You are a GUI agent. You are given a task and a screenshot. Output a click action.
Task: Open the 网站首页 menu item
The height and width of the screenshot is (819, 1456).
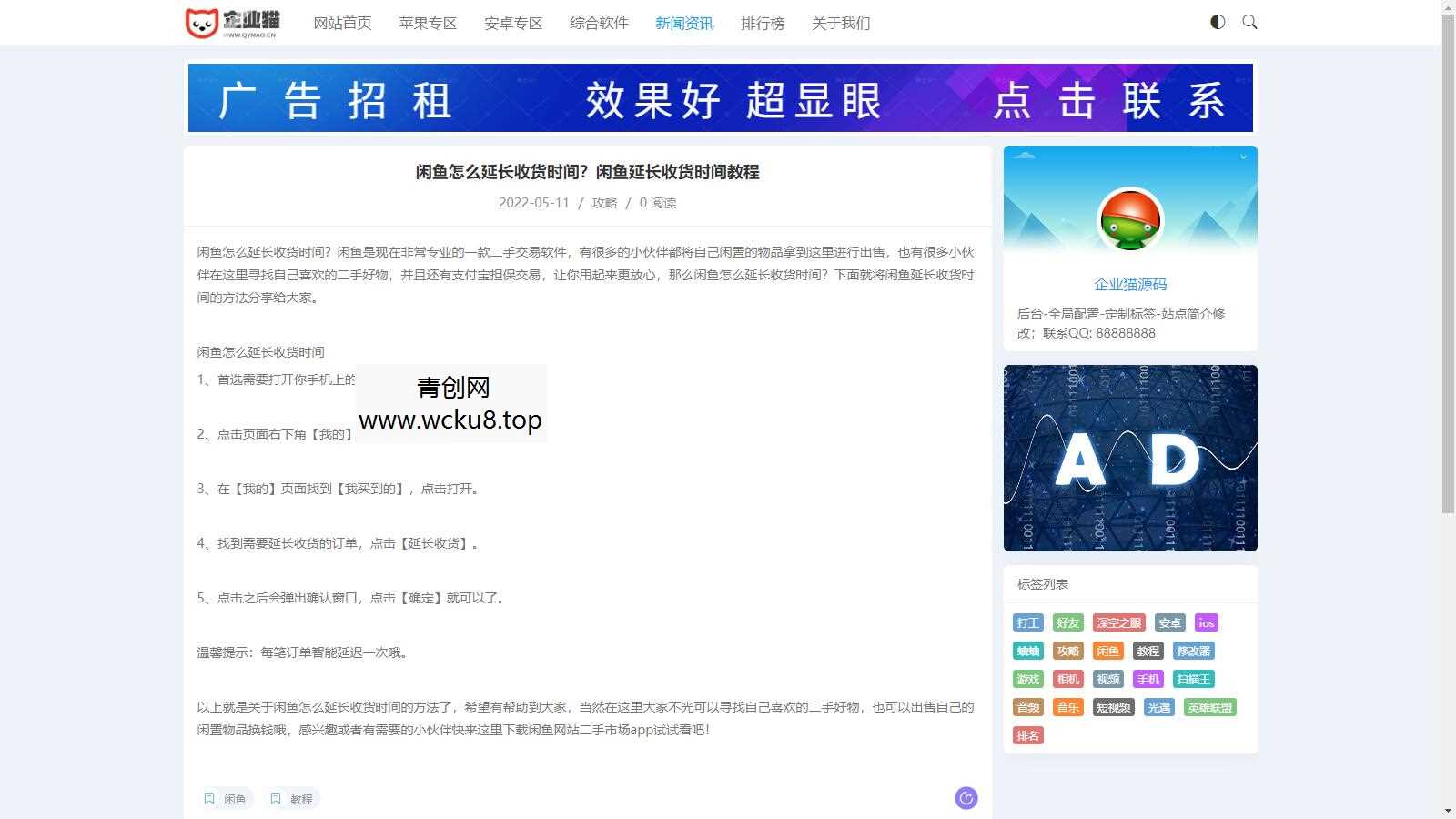tap(342, 23)
